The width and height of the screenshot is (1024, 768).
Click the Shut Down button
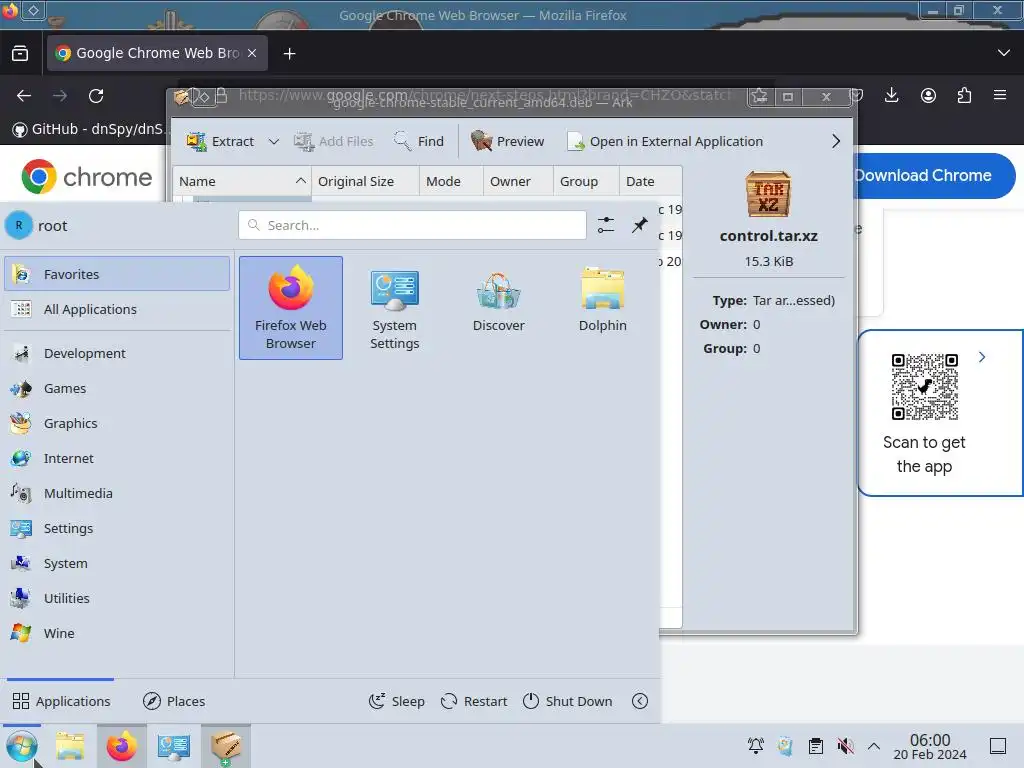(568, 701)
